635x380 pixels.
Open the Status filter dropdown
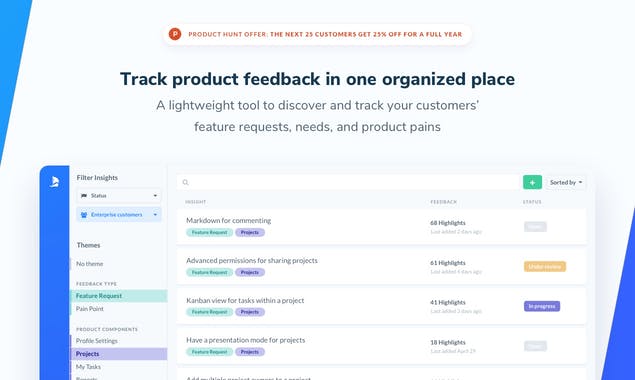[119, 196]
